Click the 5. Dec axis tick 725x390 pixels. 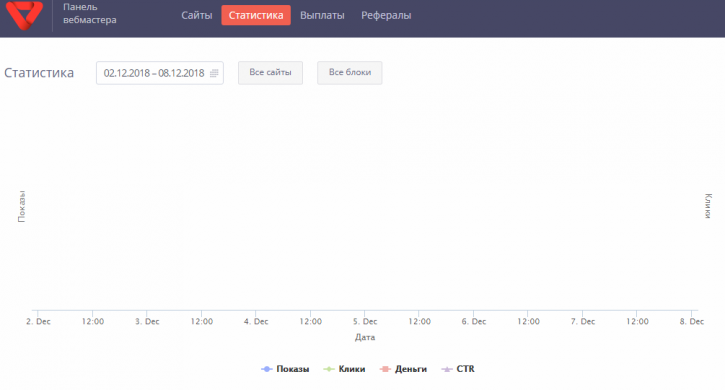365,321
